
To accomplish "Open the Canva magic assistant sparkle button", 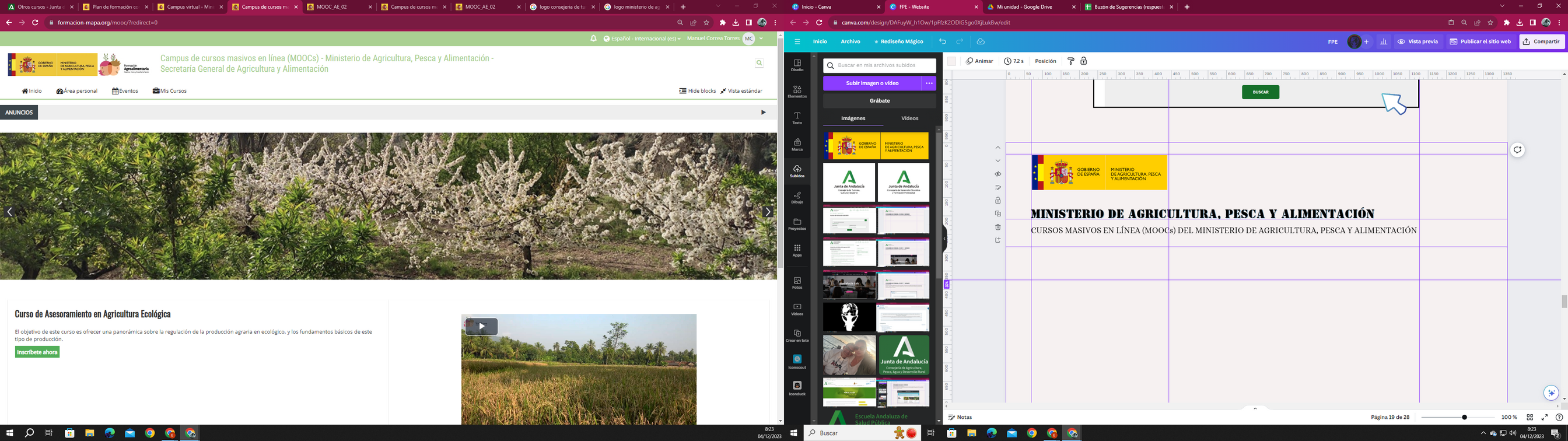I will coord(1551,393).
